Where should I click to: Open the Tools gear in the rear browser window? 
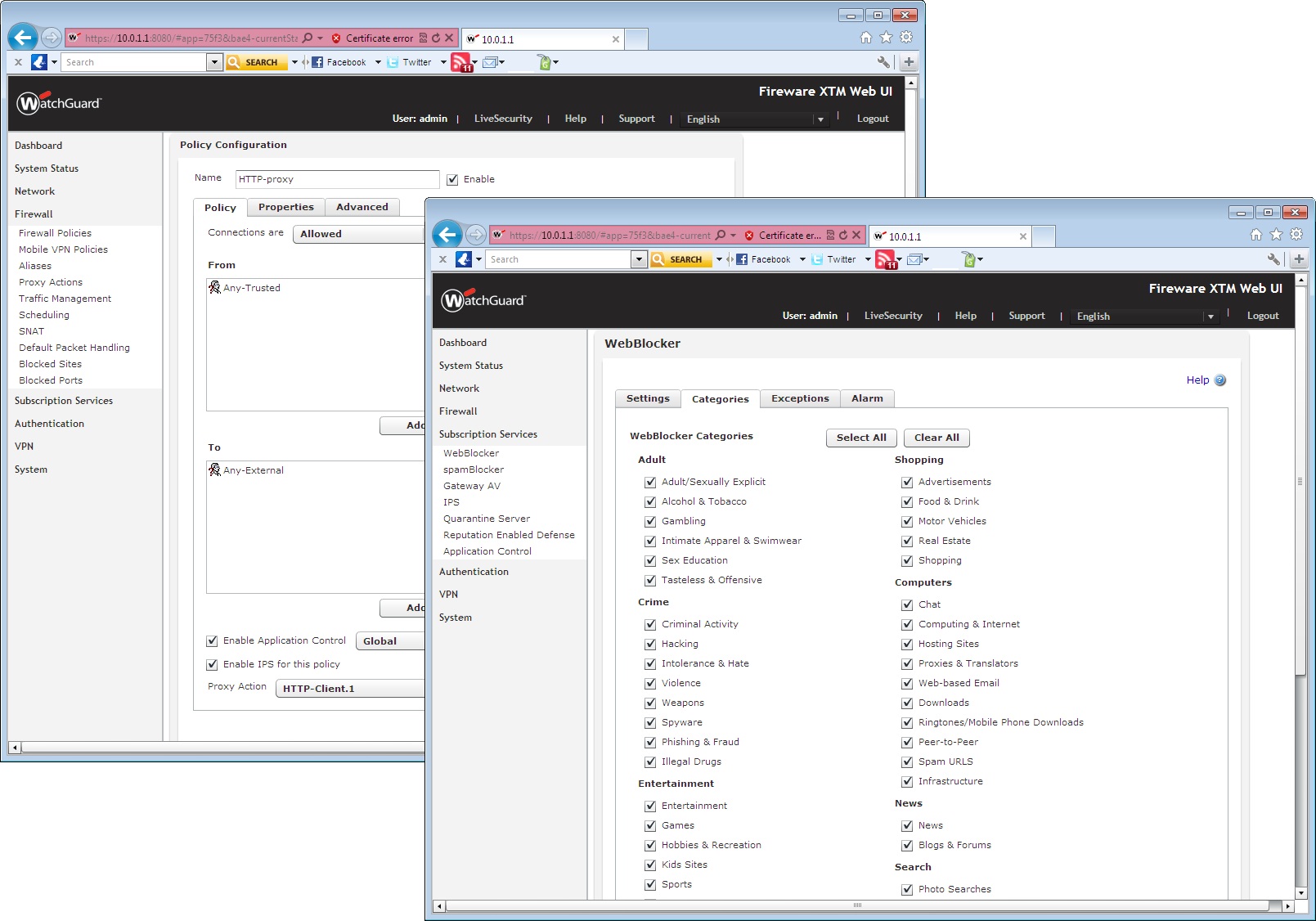click(x=906, y=38)
